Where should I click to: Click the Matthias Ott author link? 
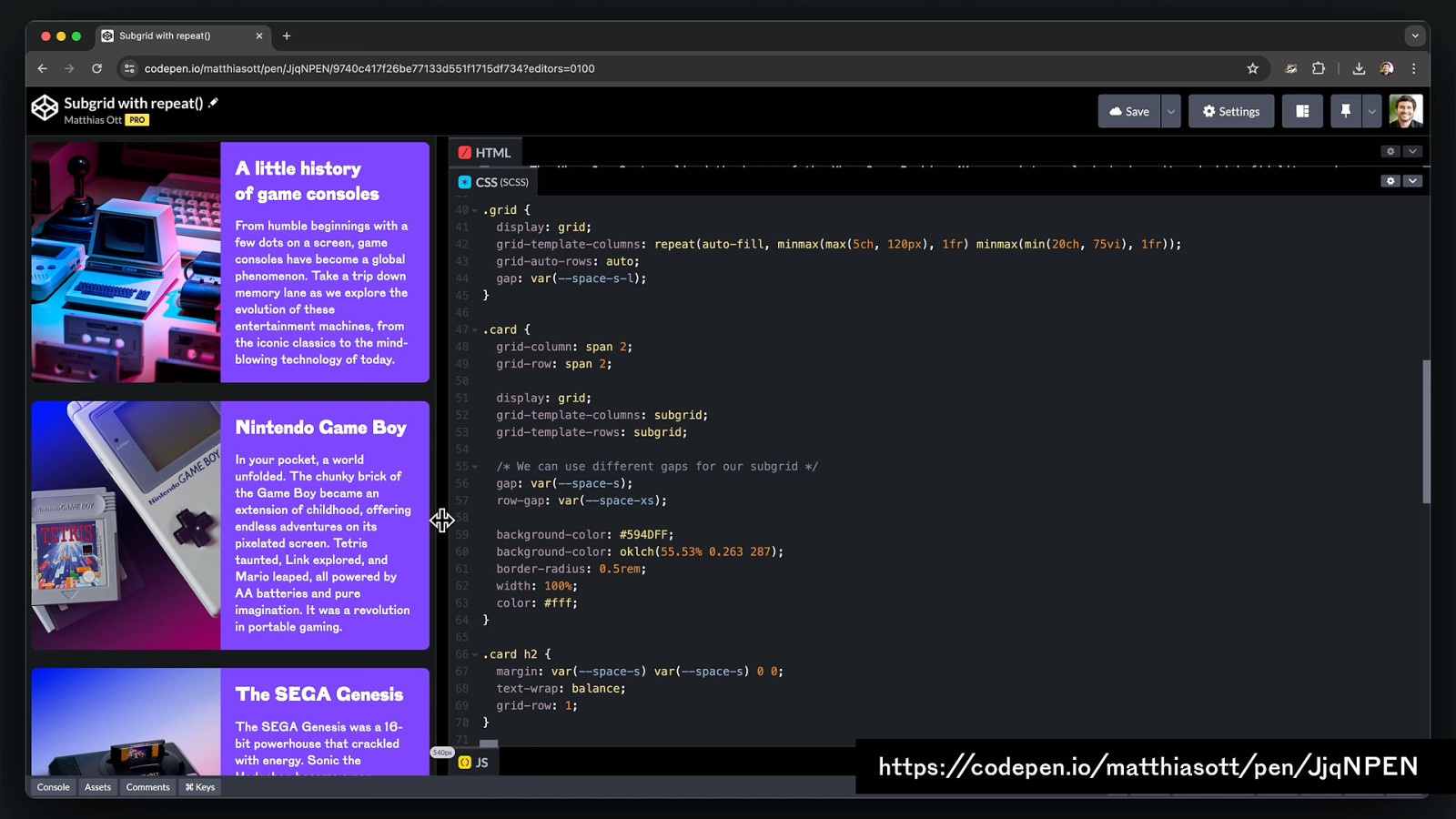93,120
